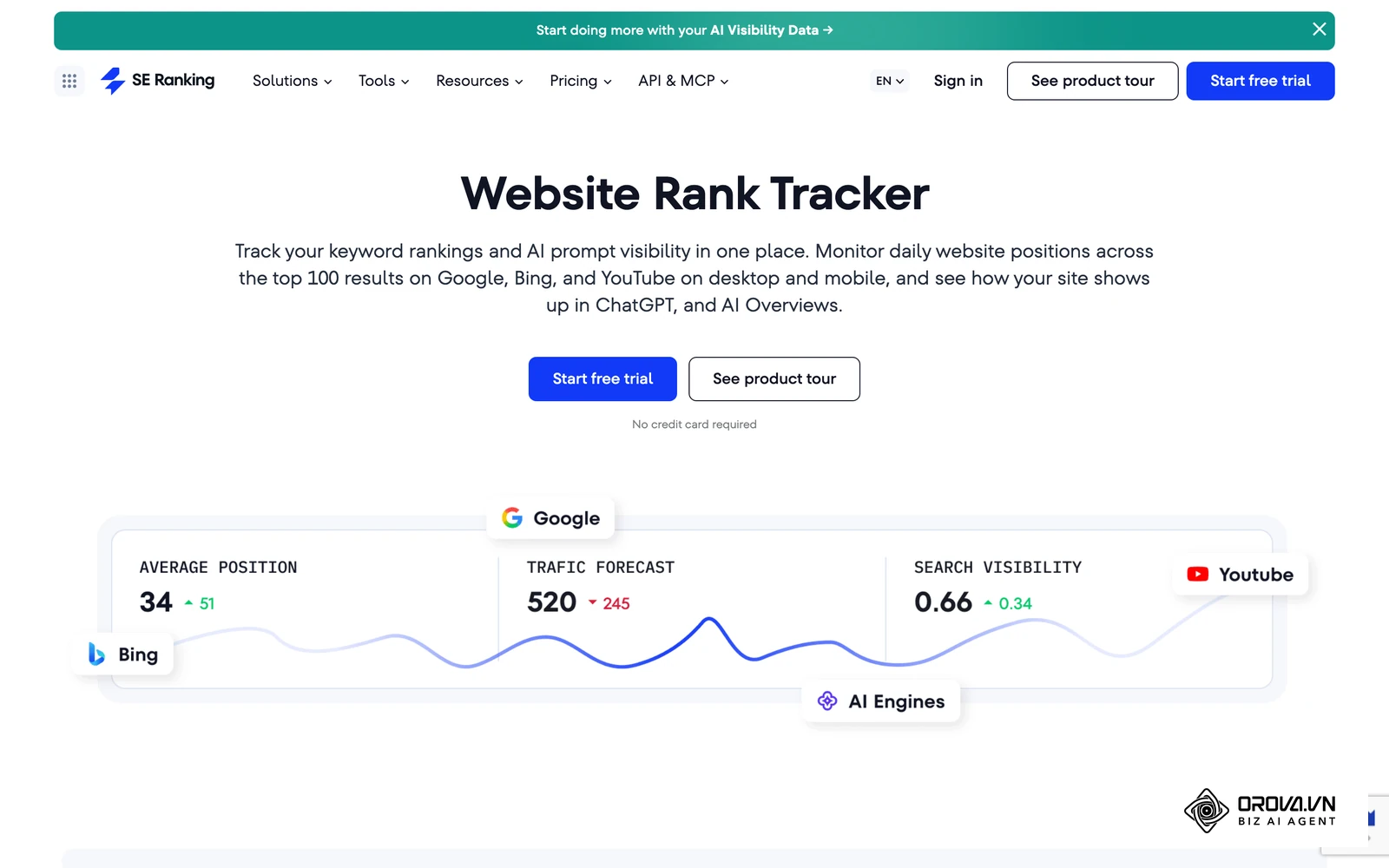Screen dimensions: 1389x868
Task: Click the SEARCH VISIBILITY label
Action: point(997,568)
